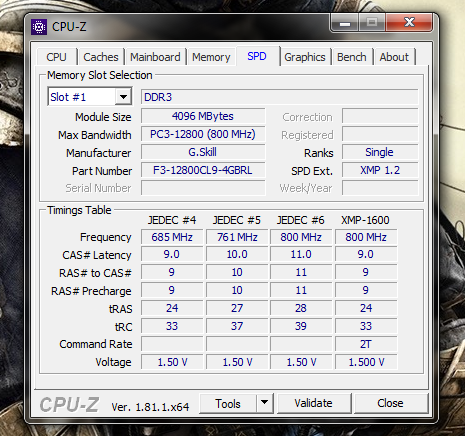The image size is (465, 436).
Task: Click the tRAS value 27
Action: 237,308
